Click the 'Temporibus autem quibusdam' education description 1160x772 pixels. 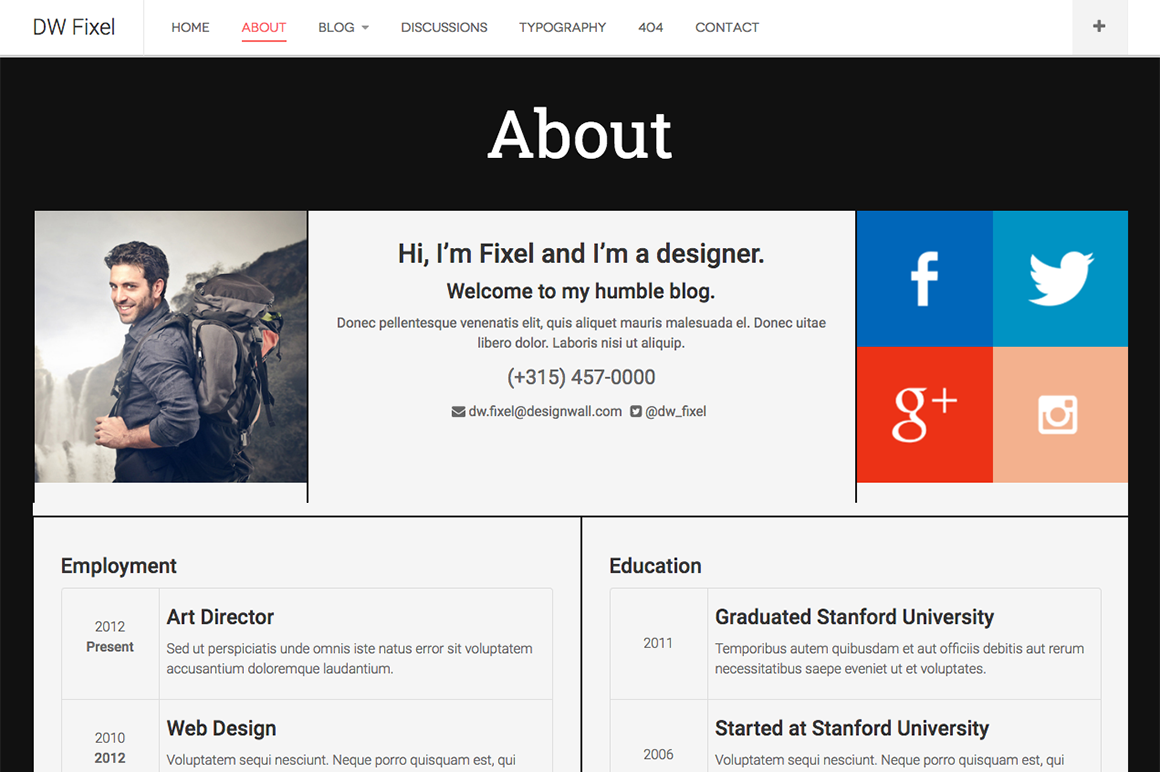coord(900,658)
